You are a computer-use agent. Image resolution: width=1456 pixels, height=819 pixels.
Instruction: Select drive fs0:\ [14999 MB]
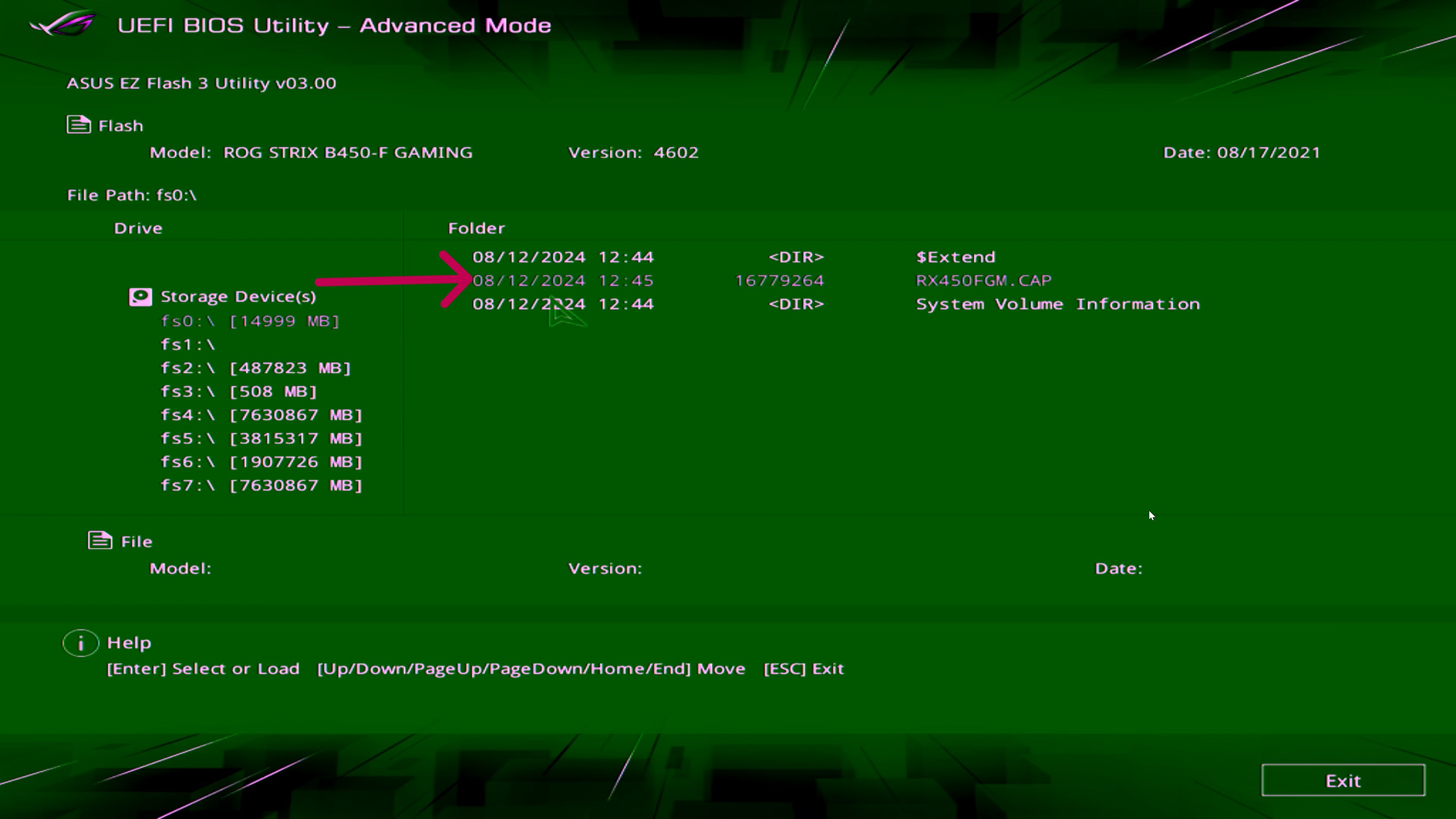(x=250, y=321)
